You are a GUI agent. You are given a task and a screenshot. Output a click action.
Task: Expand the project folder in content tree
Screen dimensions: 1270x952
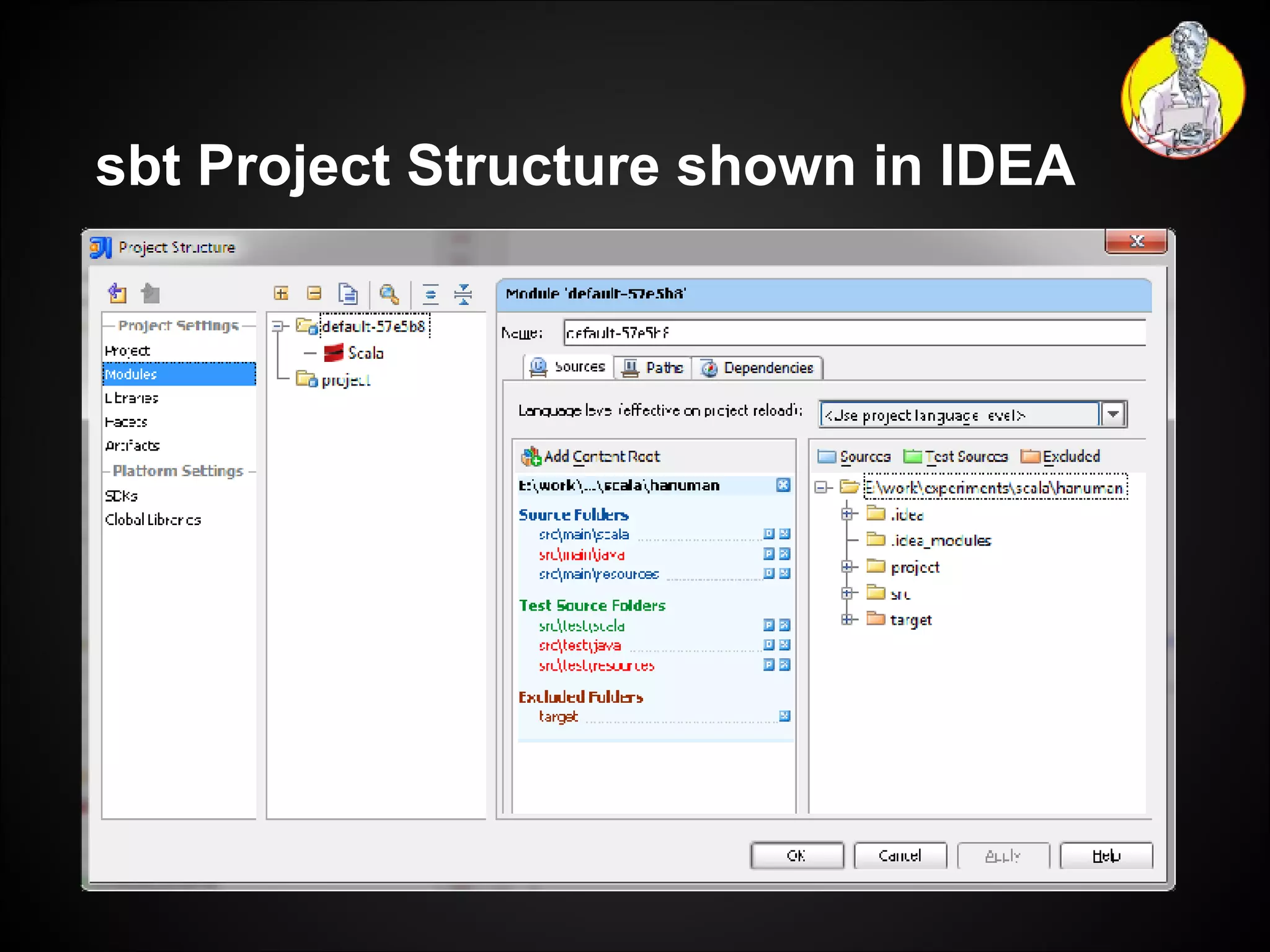pyautogui.click(x=848, y=566)
